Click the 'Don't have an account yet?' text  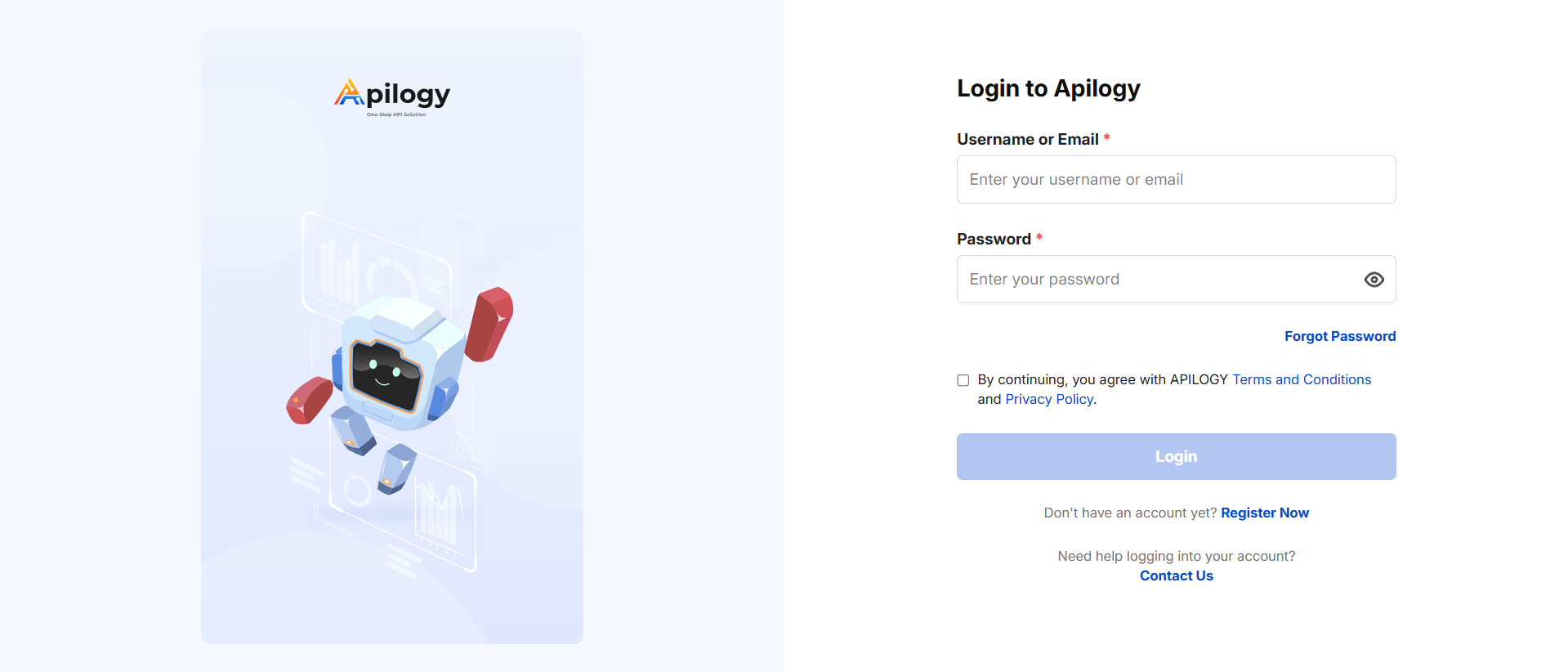pos(1130,513)
